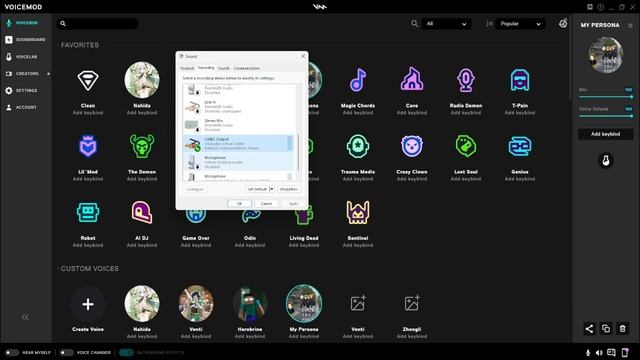
Task: Click Cancel in the Sound dialog
Action: [266, 203]
